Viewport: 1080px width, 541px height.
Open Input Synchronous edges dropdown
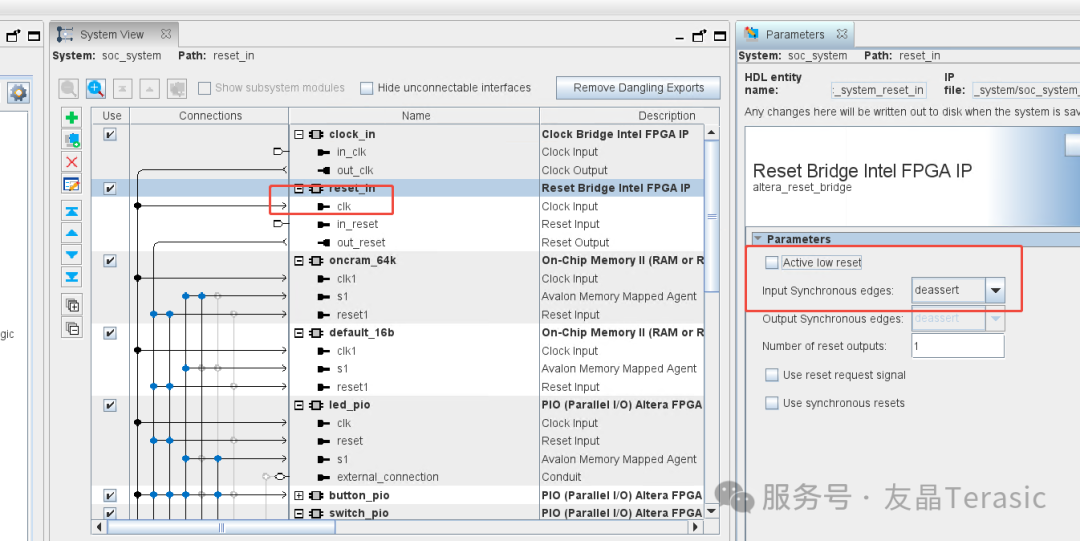pos(995,291)
